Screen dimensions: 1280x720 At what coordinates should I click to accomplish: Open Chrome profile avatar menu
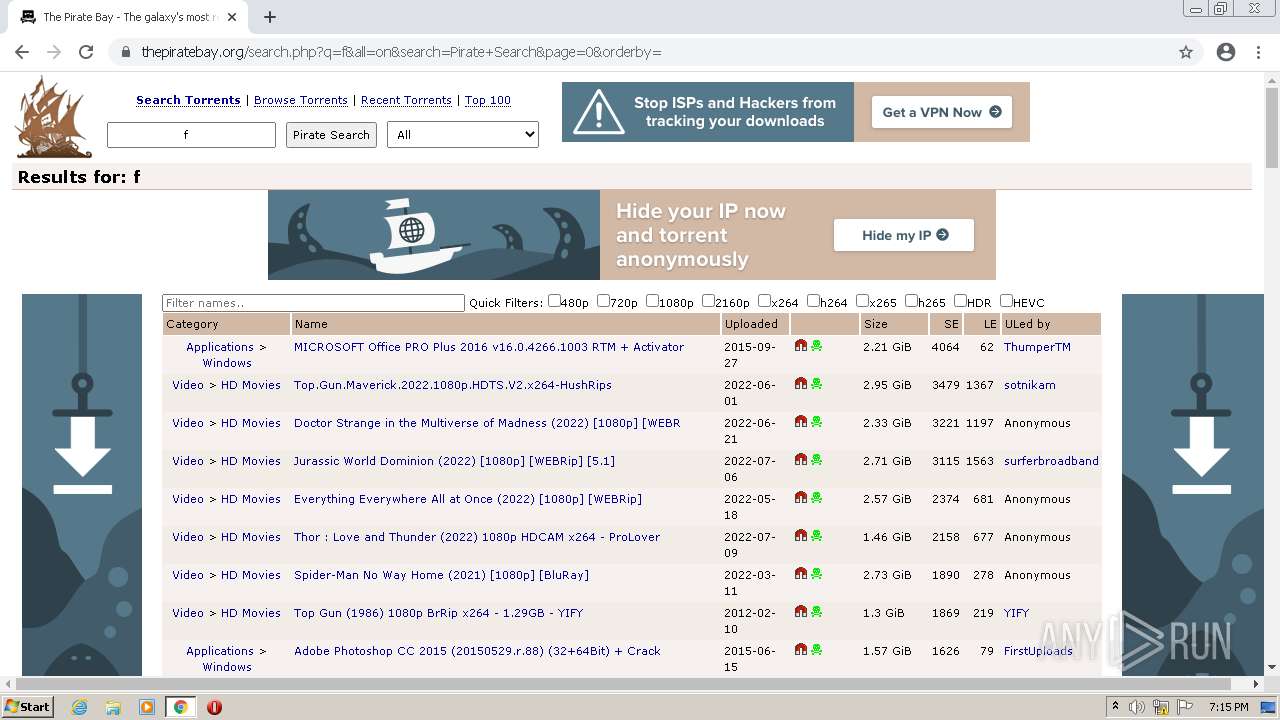click(x=1226, y=52)
